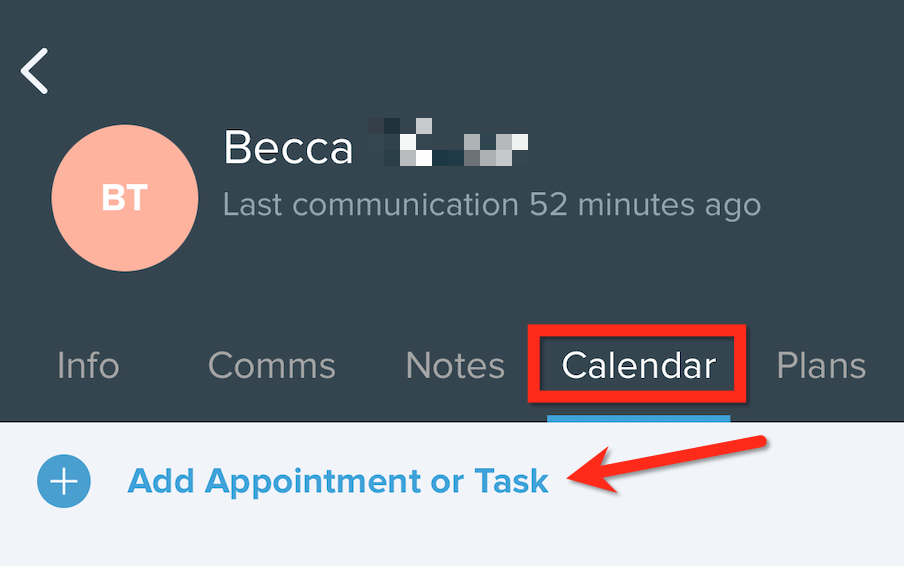Click the blue active indicator under Calendar
904x566 pixels.
click(x=638, y=418)
